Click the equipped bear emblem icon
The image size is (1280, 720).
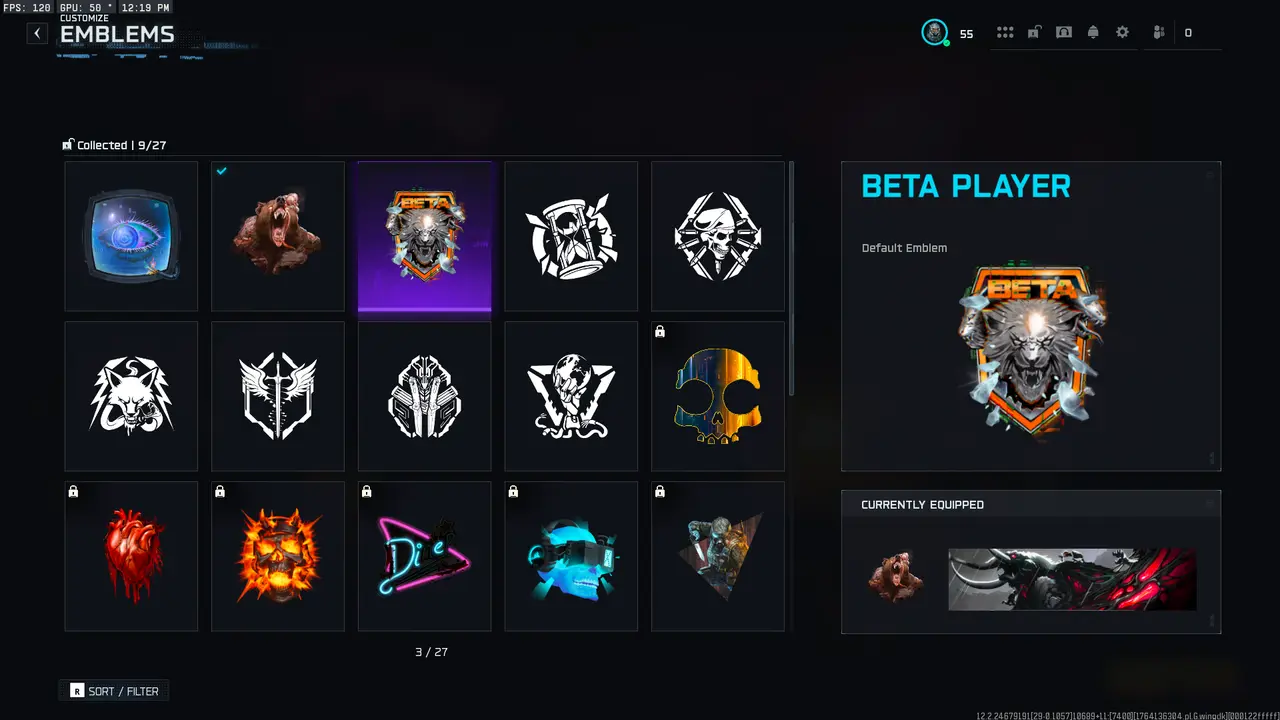(894, 578)
